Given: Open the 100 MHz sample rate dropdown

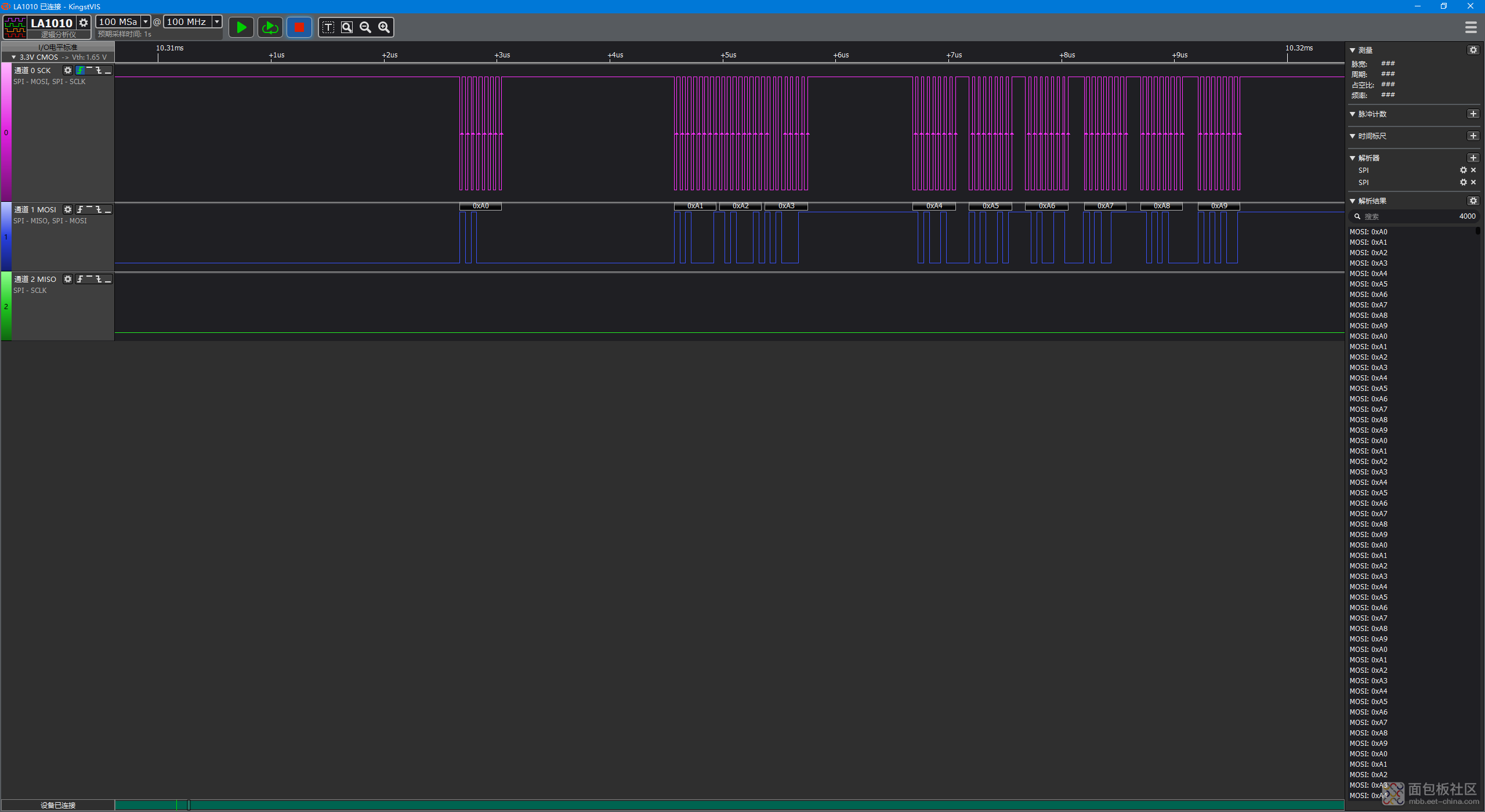Looking at the screenshot, I should click(217, 21).
